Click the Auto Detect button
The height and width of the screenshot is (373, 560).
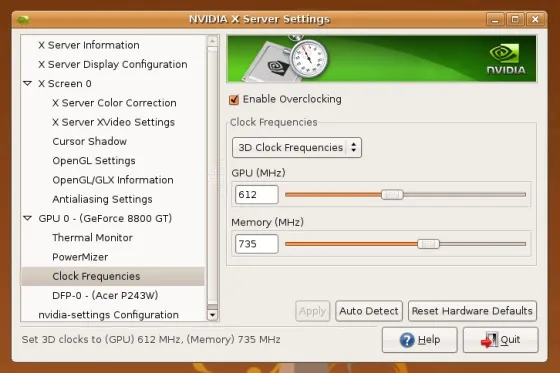click(369, 311)
